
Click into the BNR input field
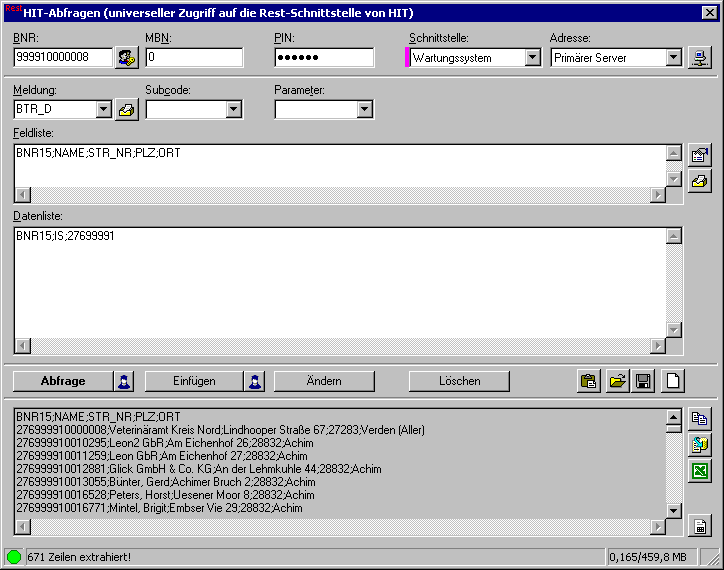click(63, 58)
